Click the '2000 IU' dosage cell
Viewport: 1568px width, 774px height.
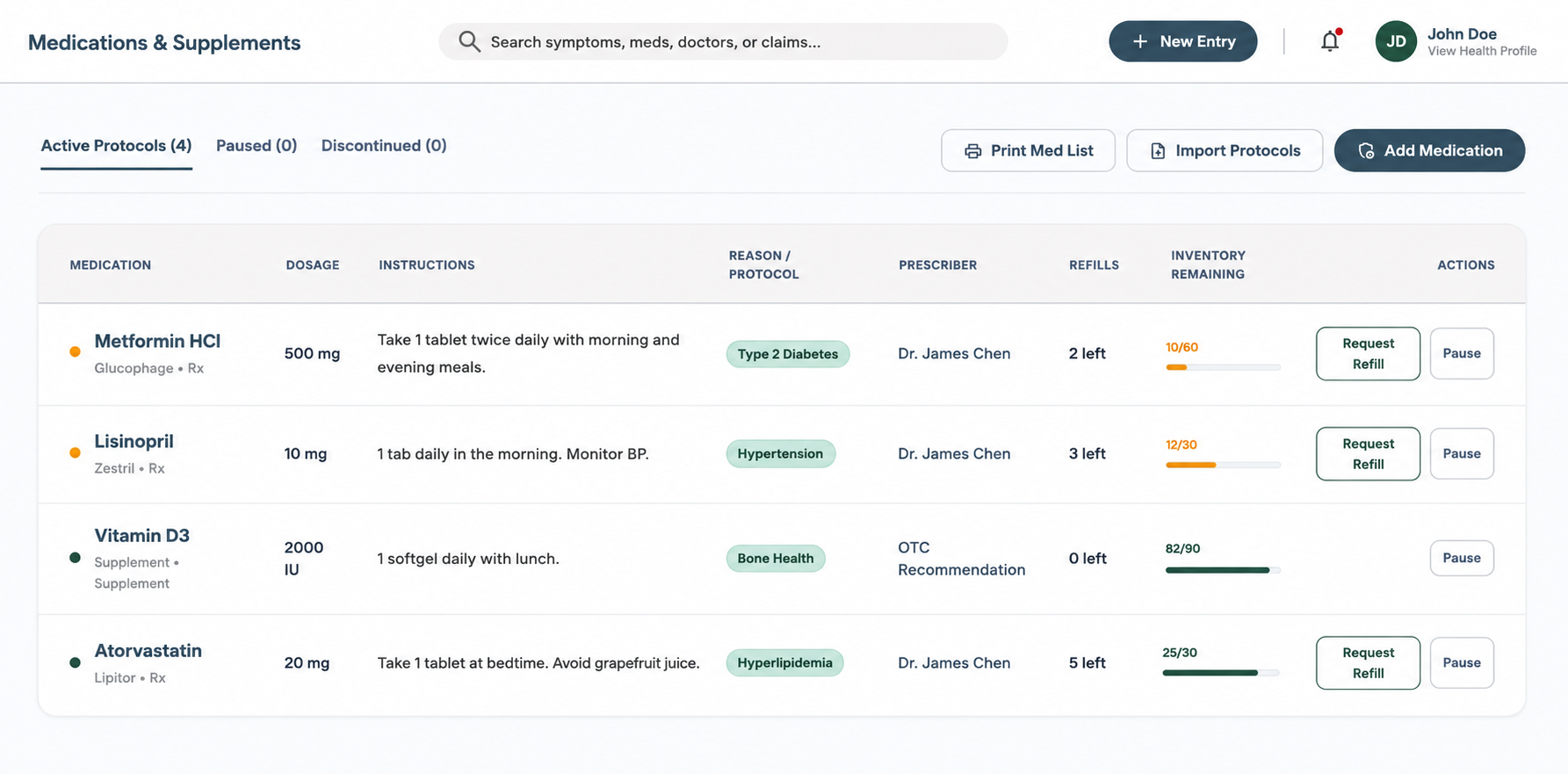[x=304, y=558]
